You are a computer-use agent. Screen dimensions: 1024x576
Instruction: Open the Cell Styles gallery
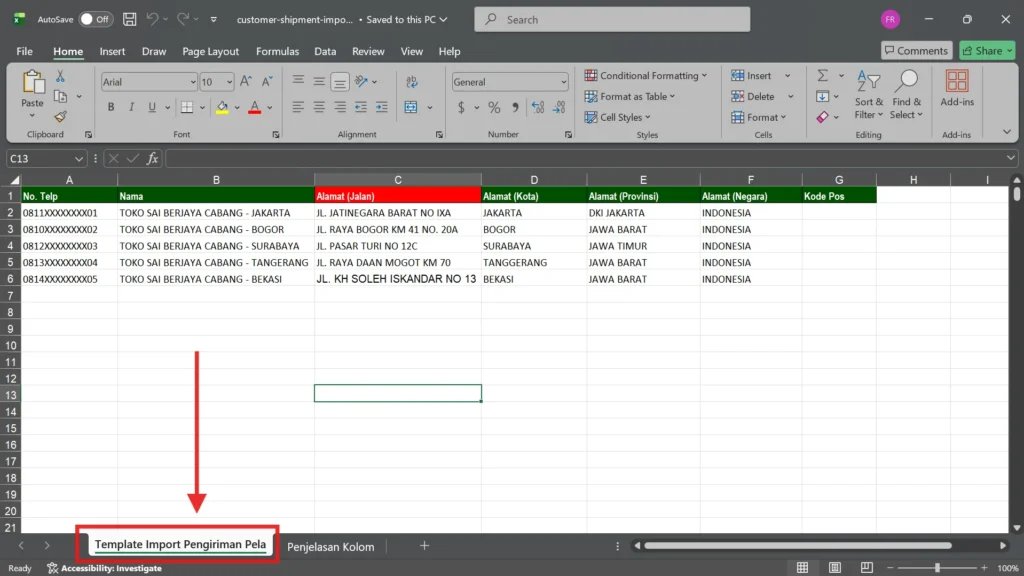(x=618, y=118)
